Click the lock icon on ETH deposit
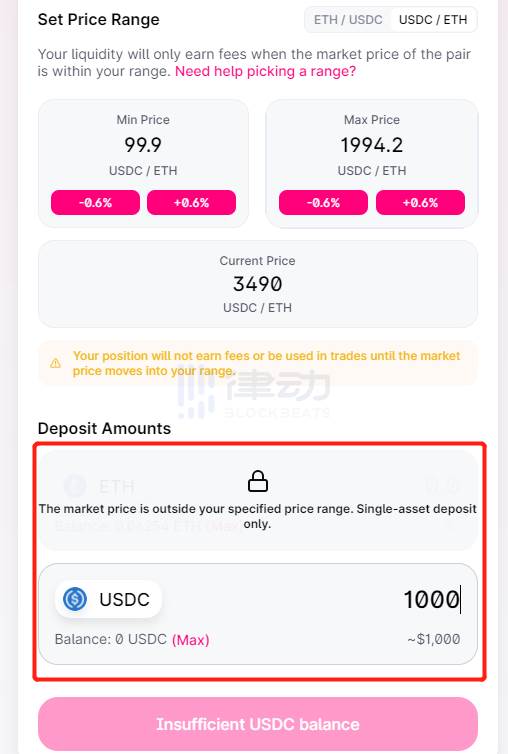The height and width of the screenshot is (754, 508). pos(258,481)
